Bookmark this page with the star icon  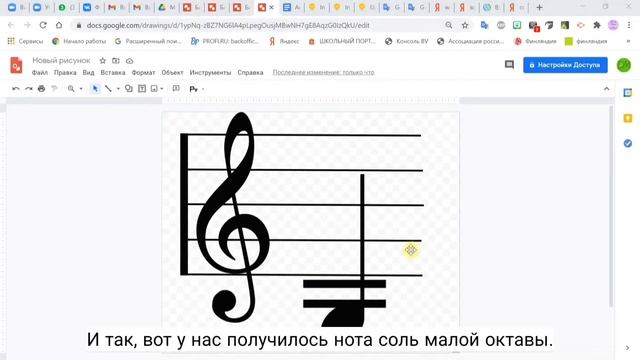465,25
